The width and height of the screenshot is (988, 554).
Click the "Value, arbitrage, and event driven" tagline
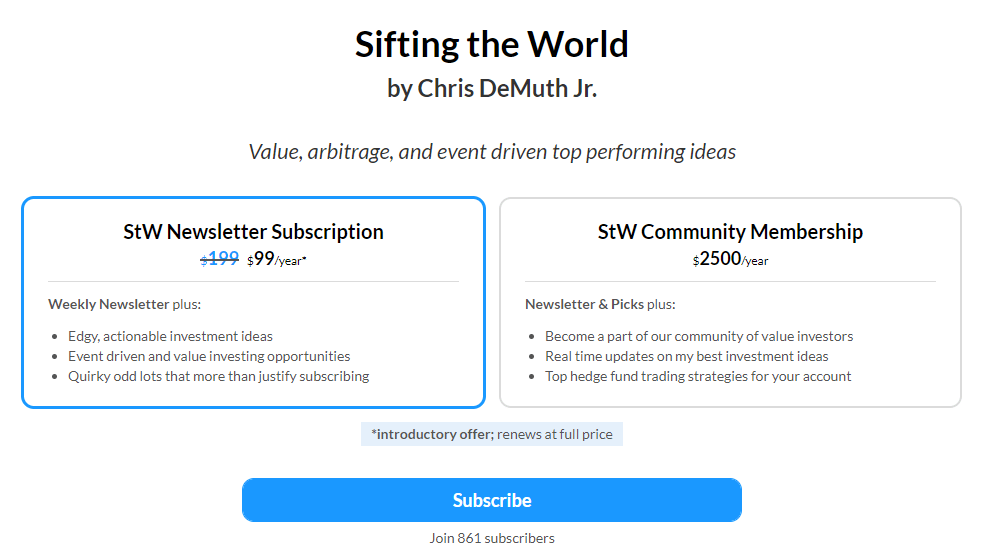pos(491,152)
